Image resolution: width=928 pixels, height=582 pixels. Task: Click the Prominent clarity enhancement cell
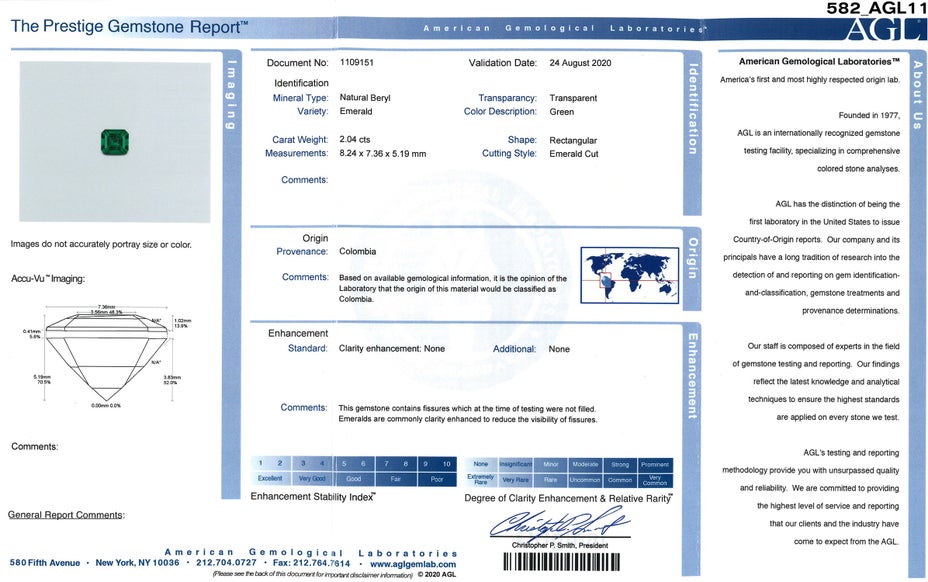[x=655, y=465]
